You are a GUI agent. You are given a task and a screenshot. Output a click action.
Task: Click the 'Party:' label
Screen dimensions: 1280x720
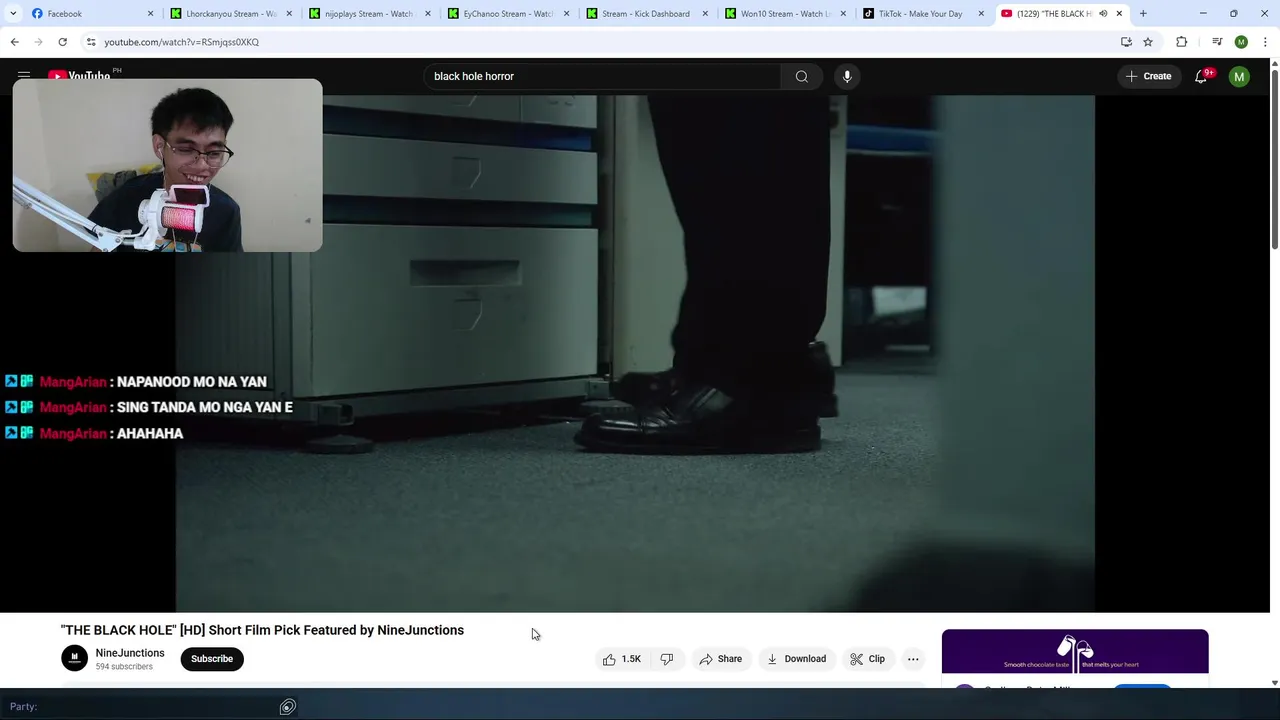23,707
